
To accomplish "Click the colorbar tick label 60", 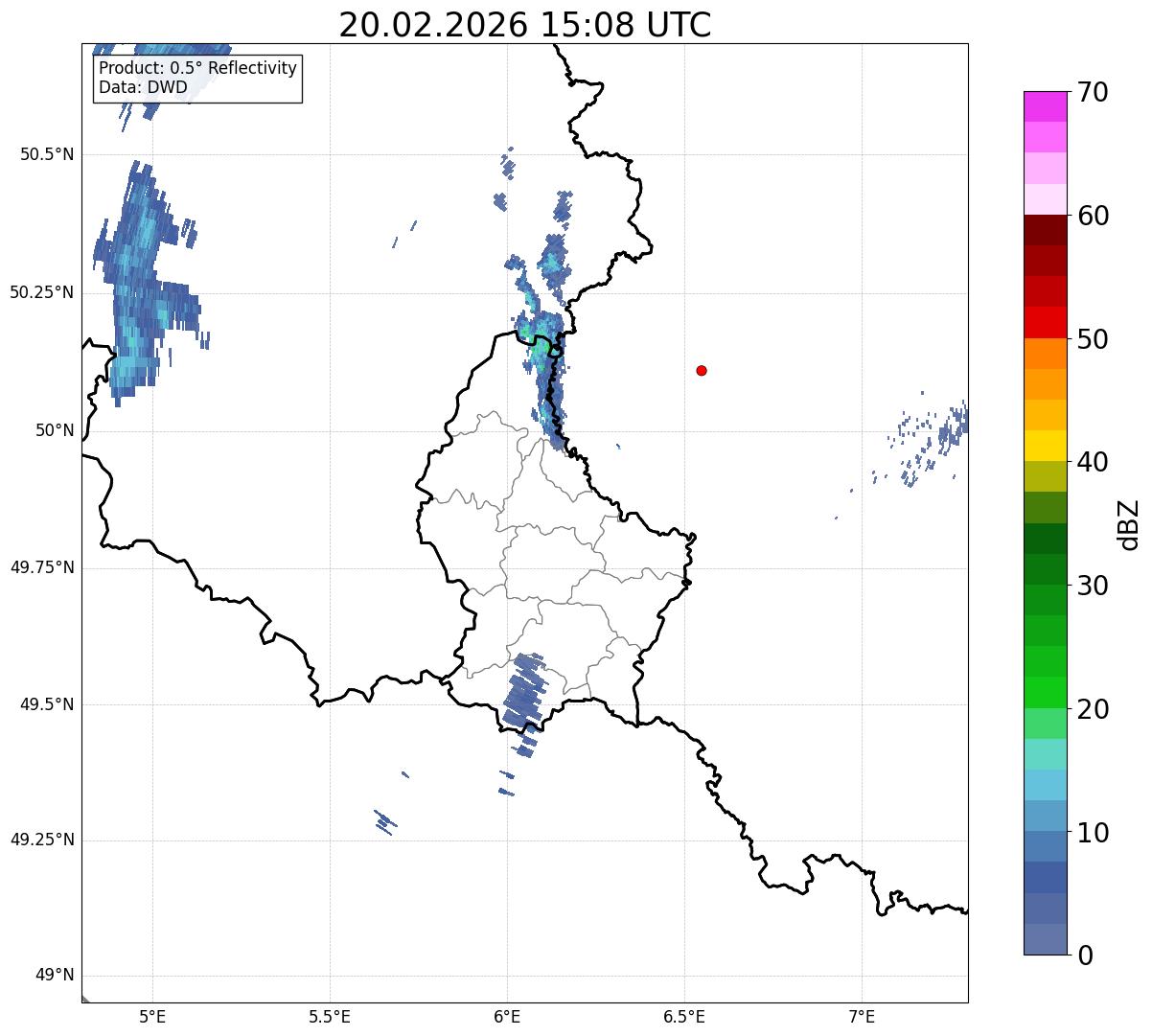I will [x=1093, y=216].
